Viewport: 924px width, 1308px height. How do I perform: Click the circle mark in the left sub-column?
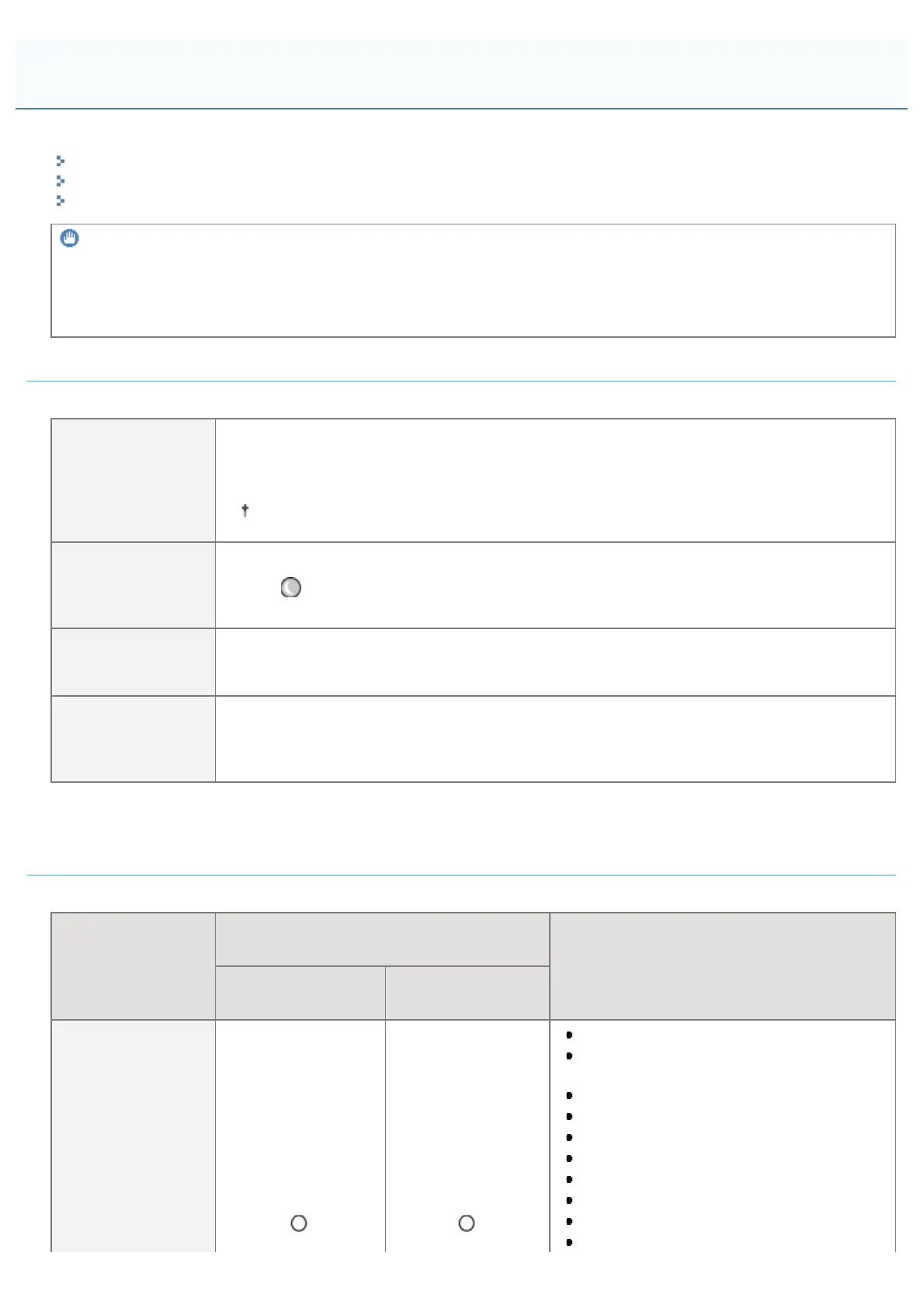tap(299, 1223)
